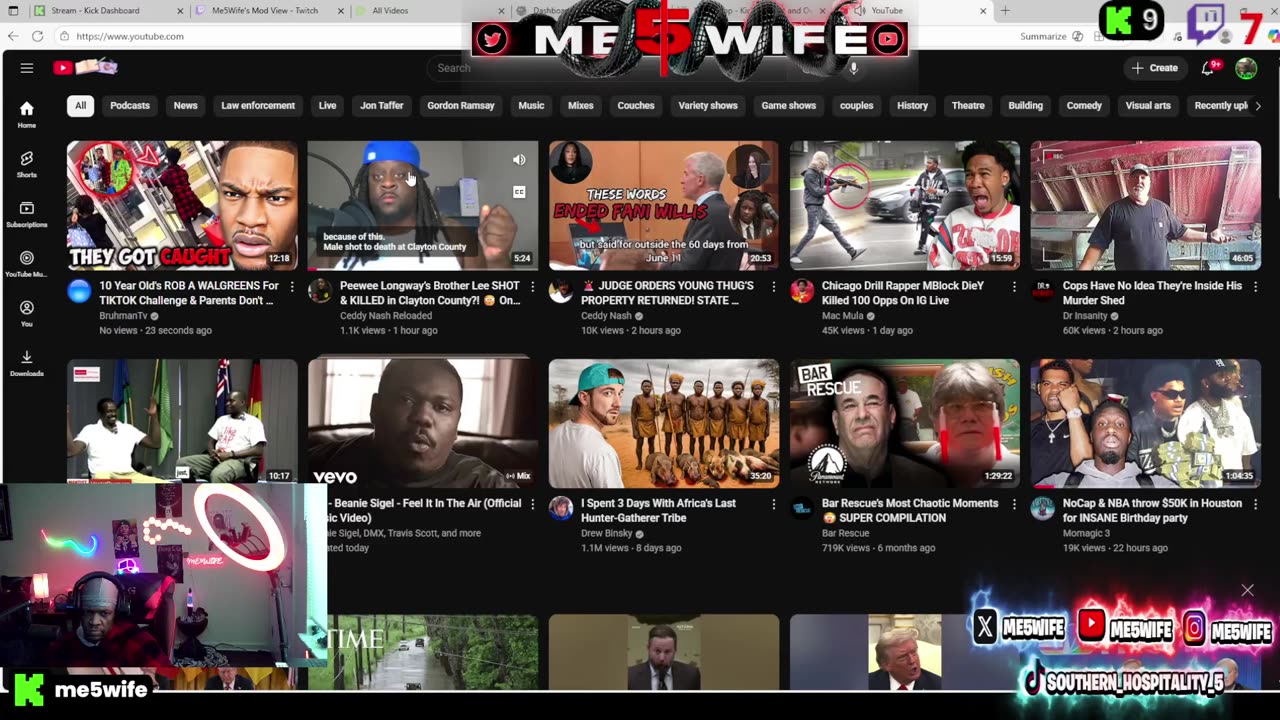Open the Africa tribe video thumbnail
Image resolution: width=1280 pixels, height=720 pixels.
[664, 423]
